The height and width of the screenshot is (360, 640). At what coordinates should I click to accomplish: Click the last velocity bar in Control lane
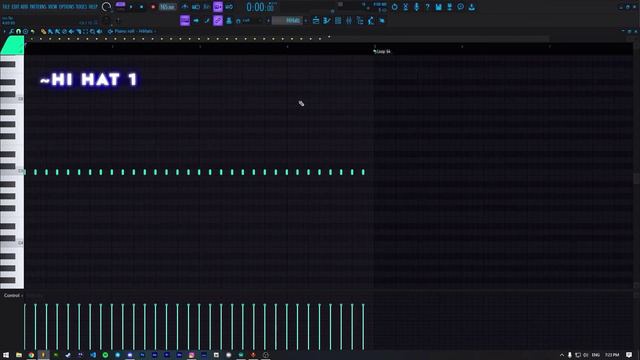[x=363, y=327]
